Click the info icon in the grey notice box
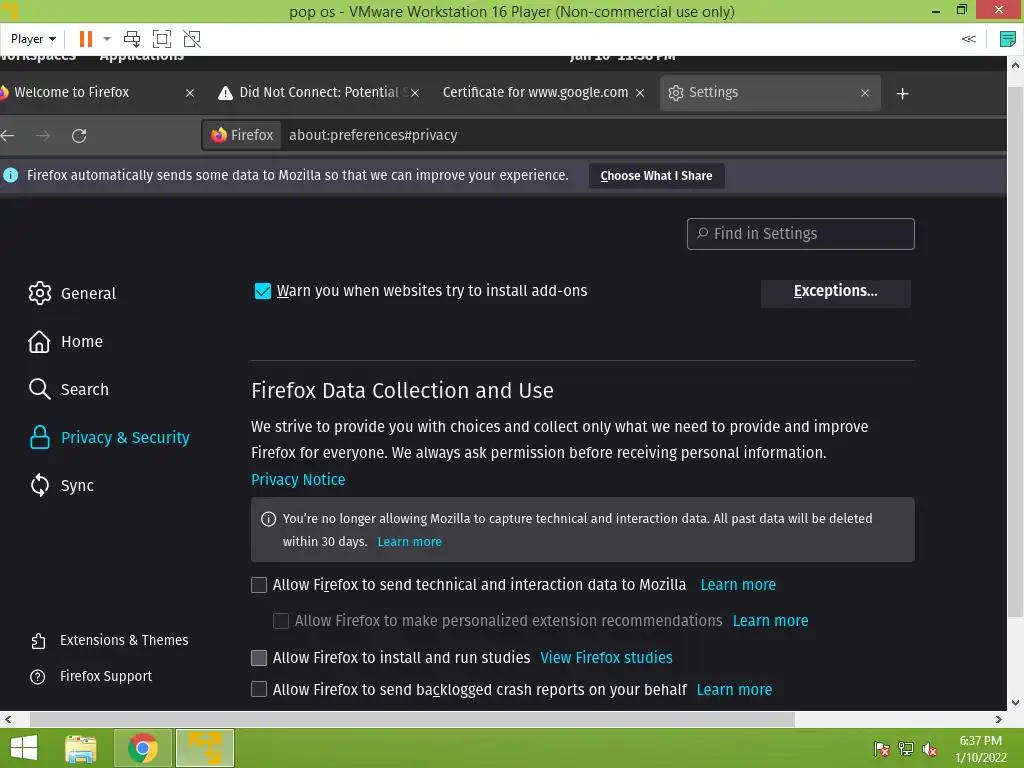 268,519
